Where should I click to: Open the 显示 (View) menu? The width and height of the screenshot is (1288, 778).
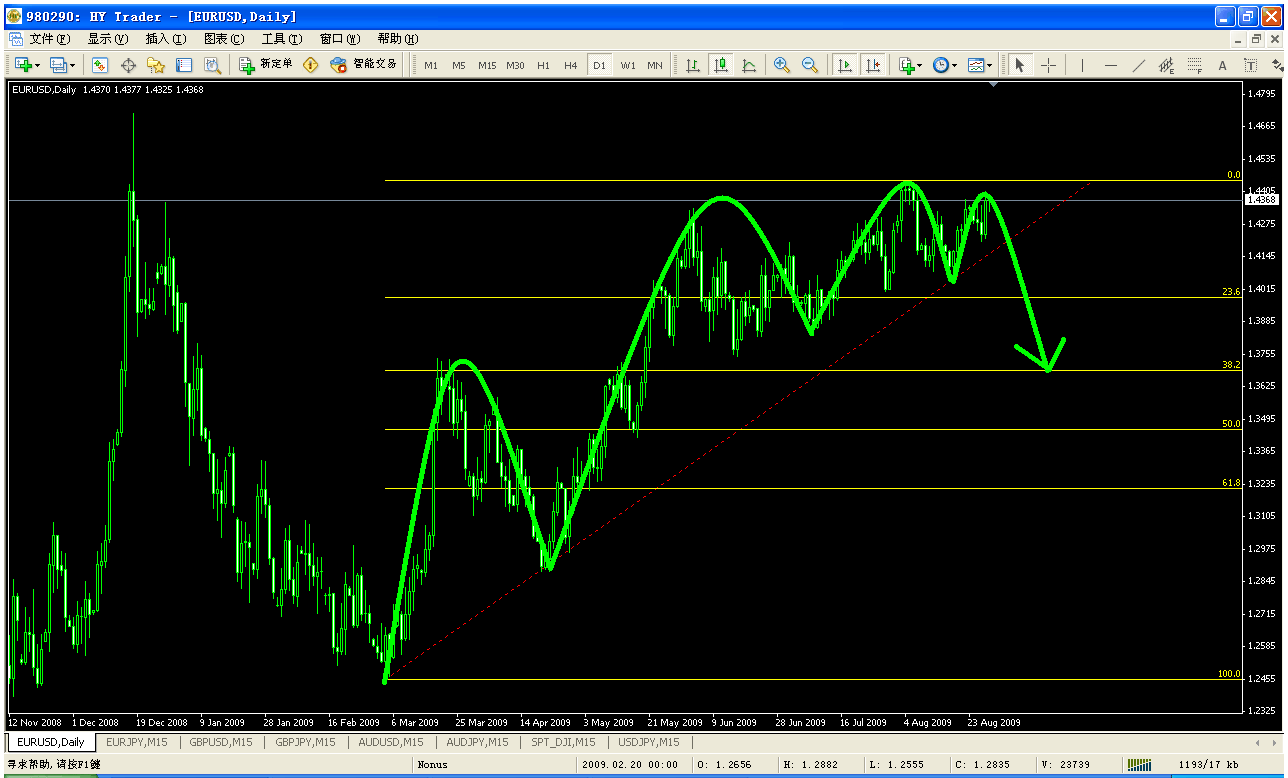point(108,39)
